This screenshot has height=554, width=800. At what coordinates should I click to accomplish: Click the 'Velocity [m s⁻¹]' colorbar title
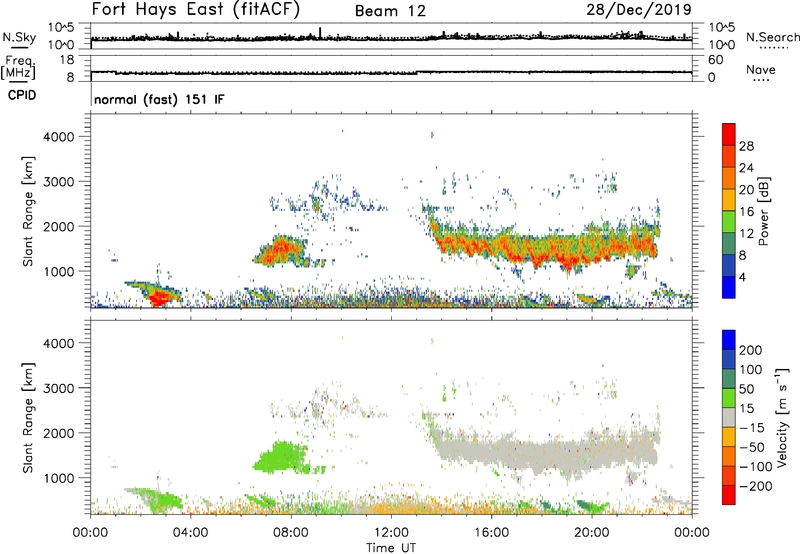(782, 417)
